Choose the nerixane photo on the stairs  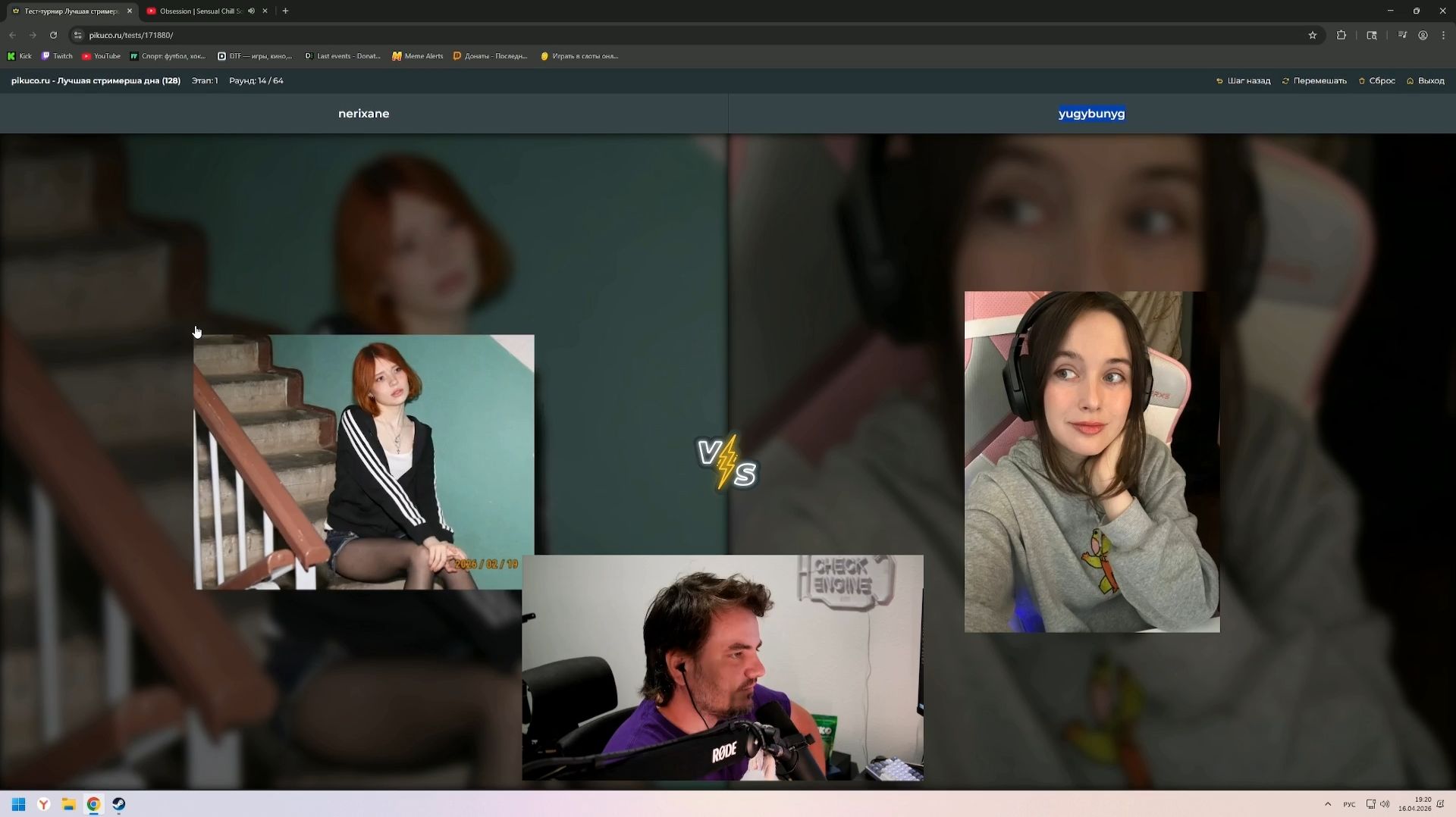tap(364, 462)
